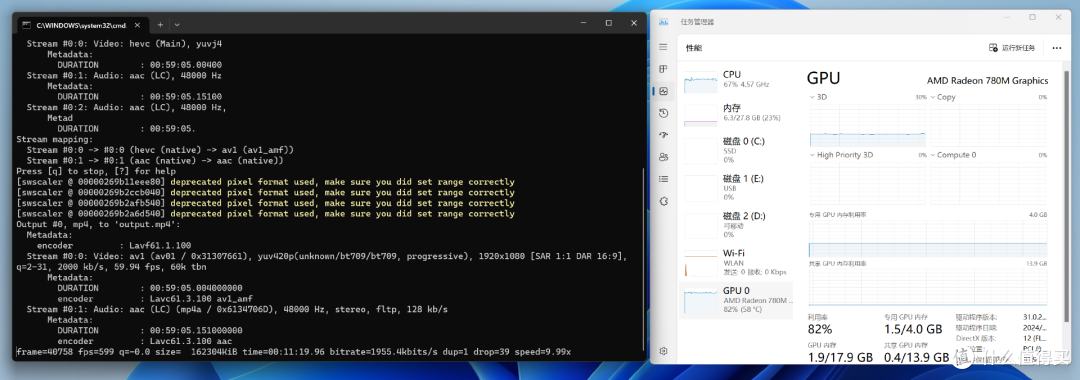Click the 1.5/4.0 GB dedicated memory value

pyautogui.click(x=913, y=329)
